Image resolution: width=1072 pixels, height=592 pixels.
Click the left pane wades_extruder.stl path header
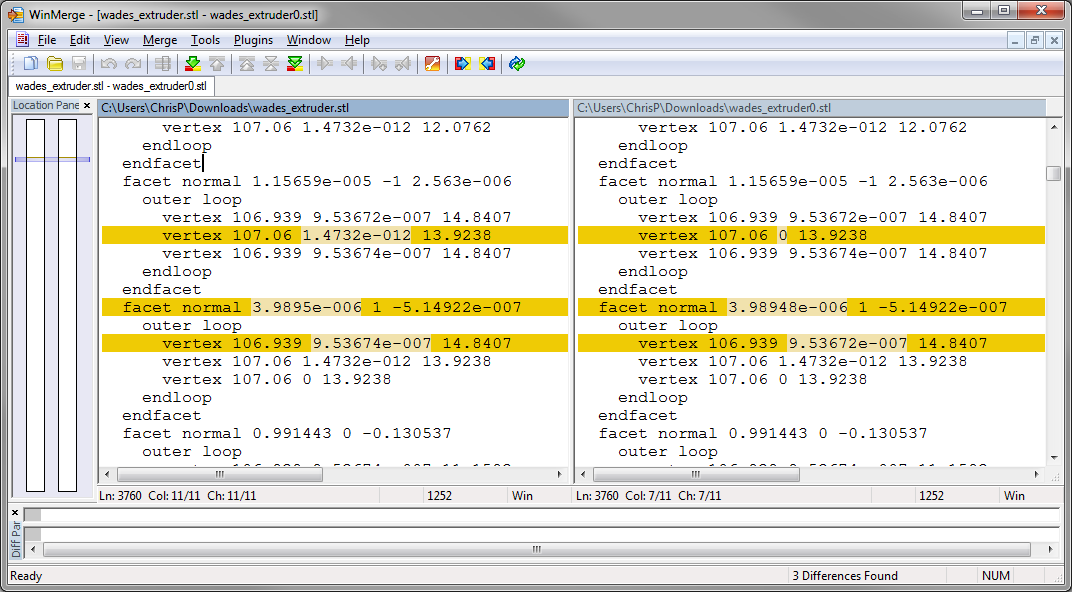(334, 107)
